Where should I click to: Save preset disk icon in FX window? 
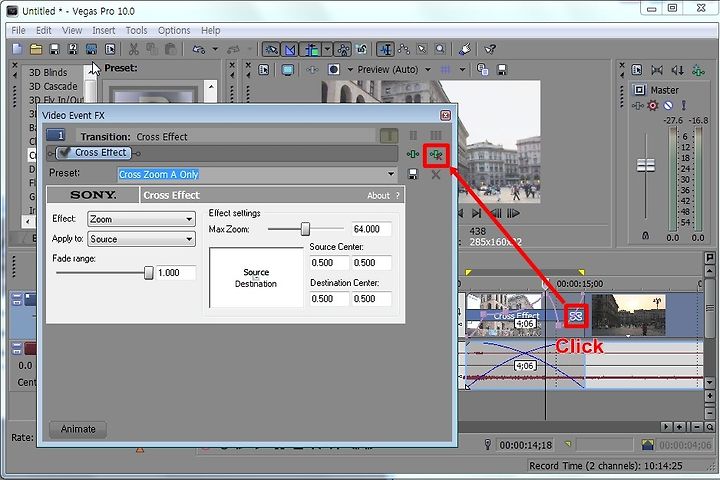(x=413, y=174)
